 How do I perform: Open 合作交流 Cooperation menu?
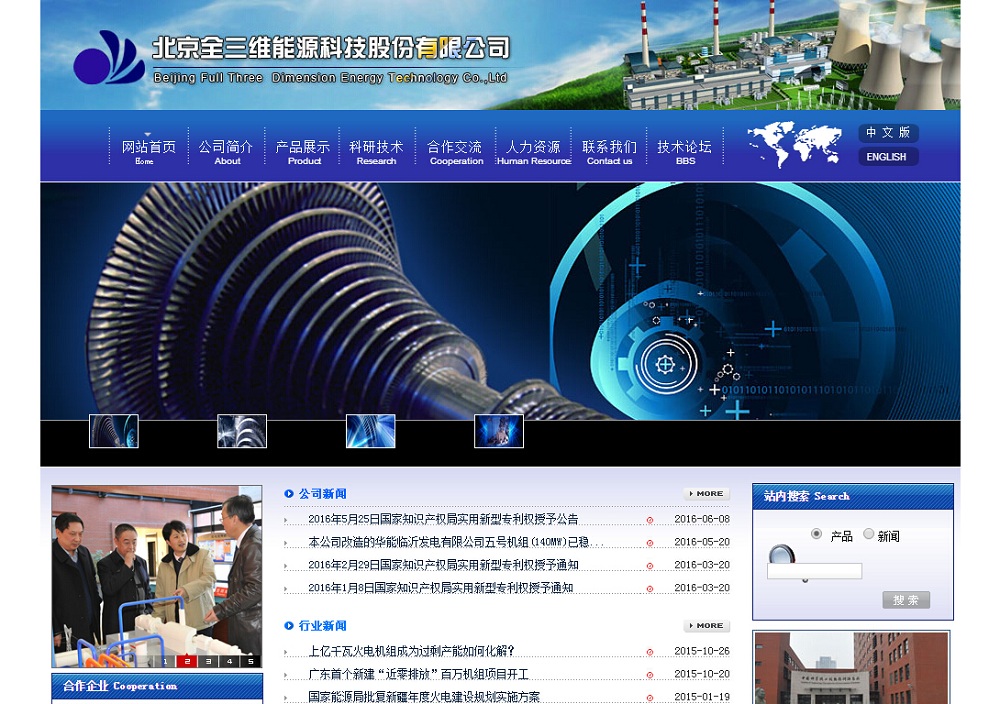(x=455, y=152)
